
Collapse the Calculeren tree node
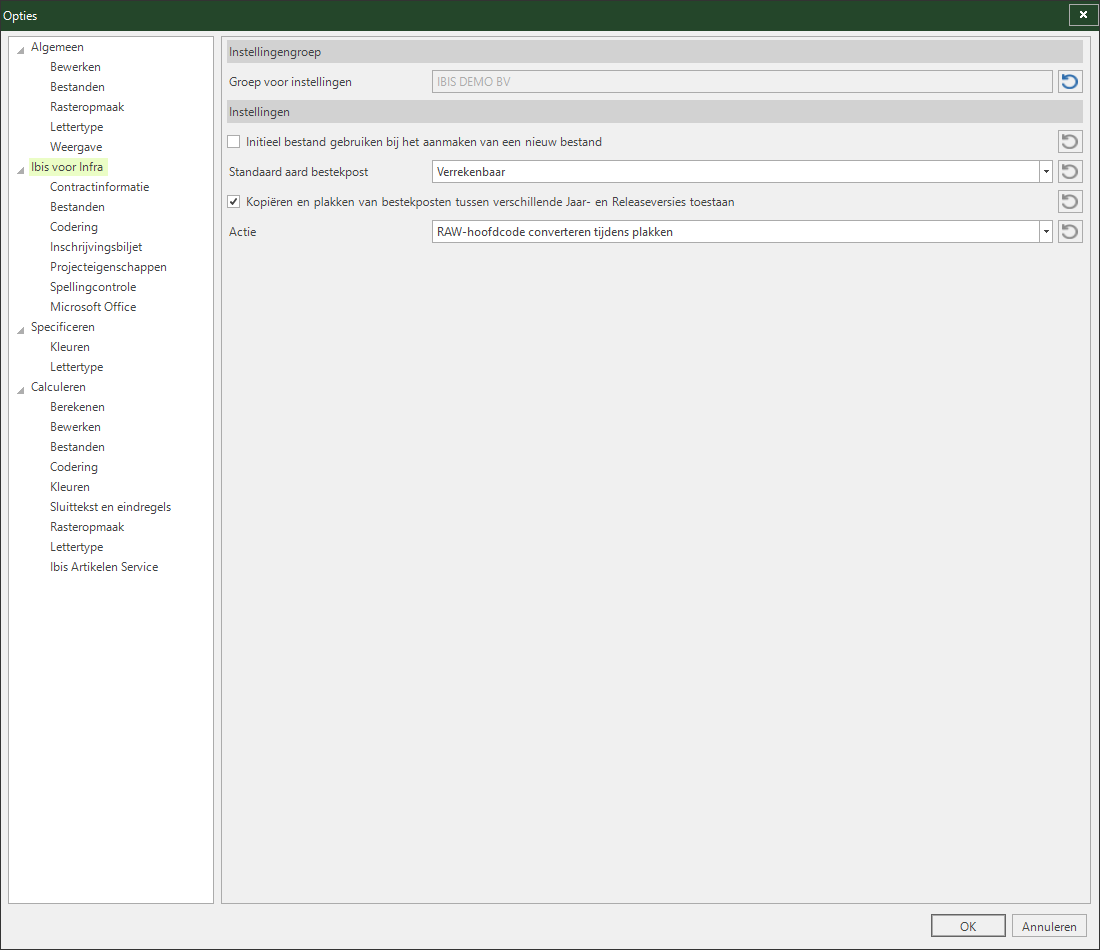[x=21, y=389]
